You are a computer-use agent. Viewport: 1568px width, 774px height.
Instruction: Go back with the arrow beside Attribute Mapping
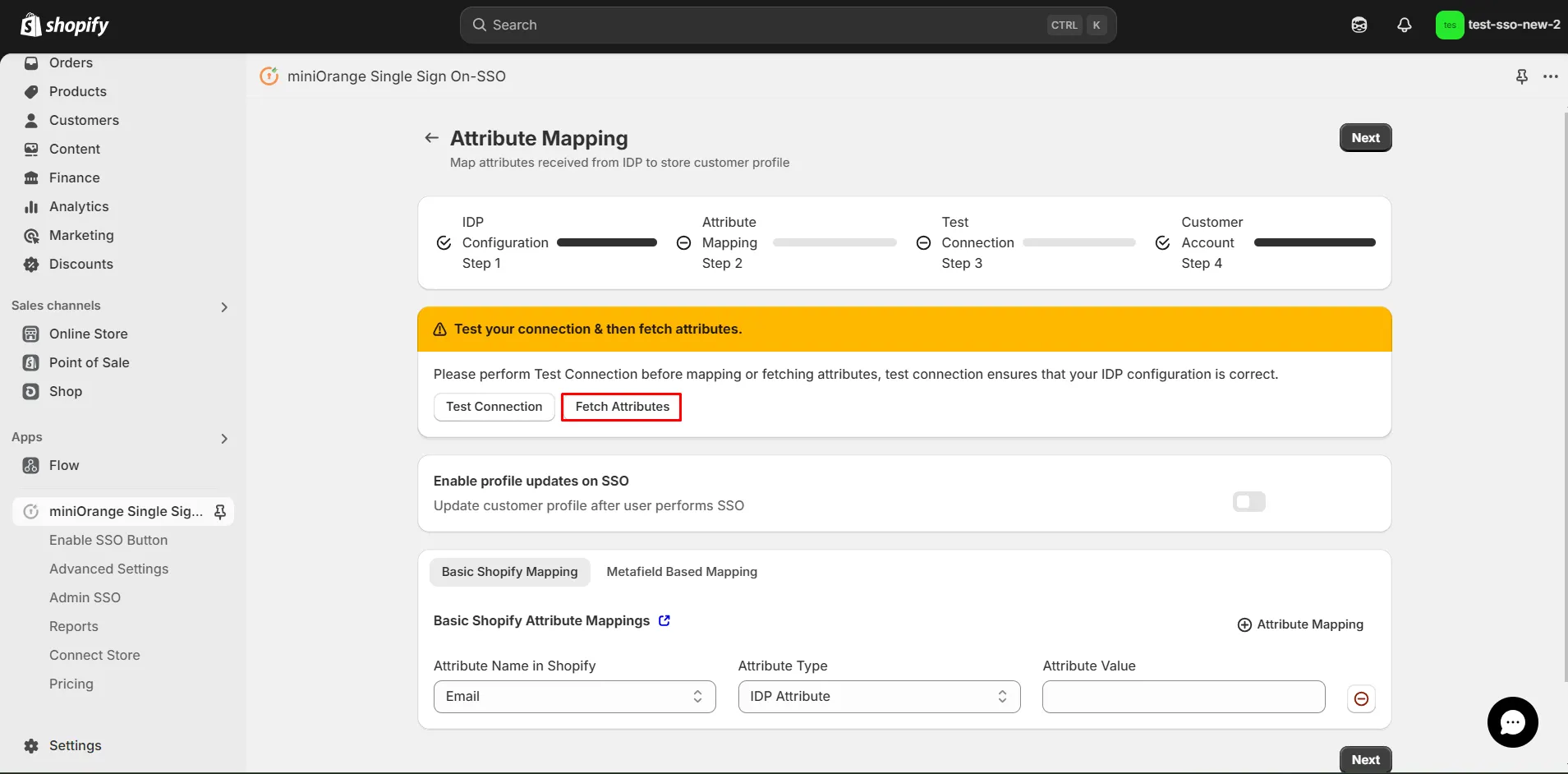(x=431, y=138)
